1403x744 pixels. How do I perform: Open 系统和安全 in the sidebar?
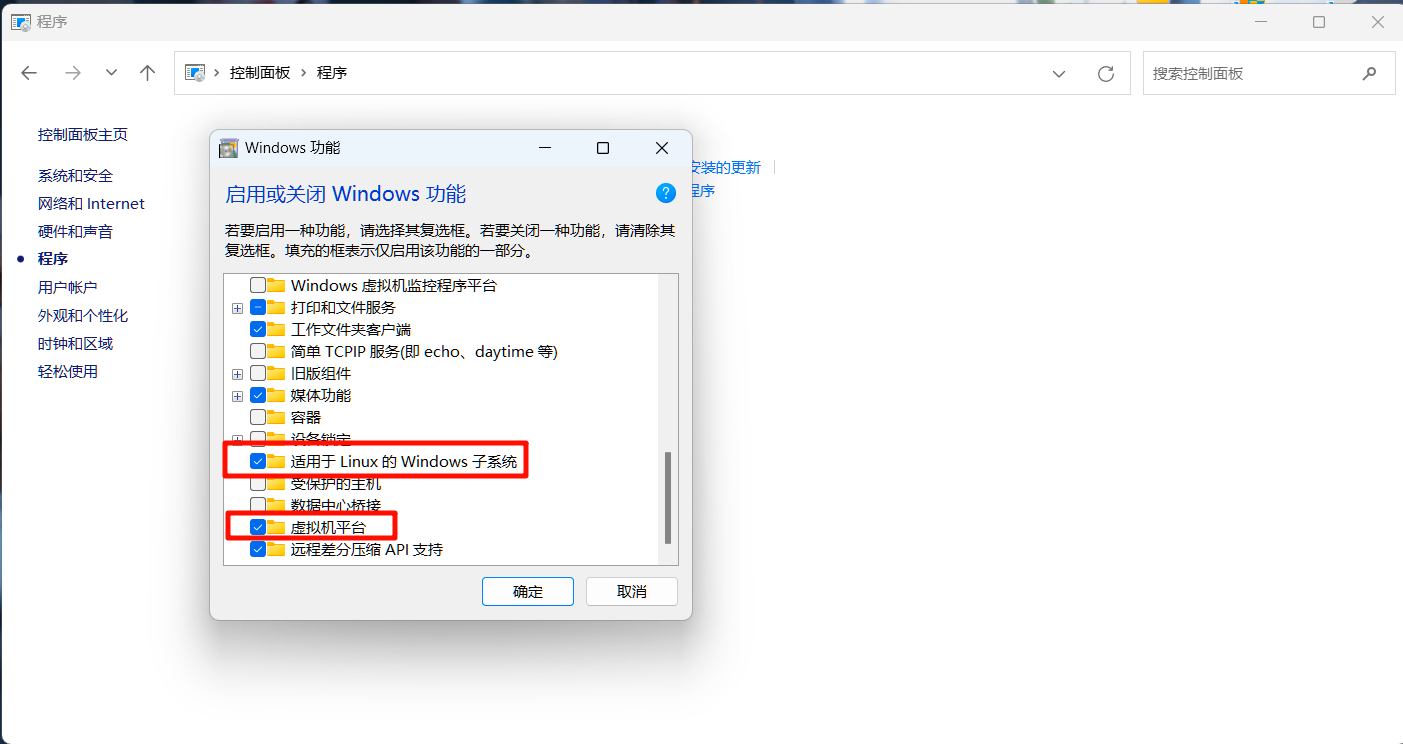click(x=75, y=176)
